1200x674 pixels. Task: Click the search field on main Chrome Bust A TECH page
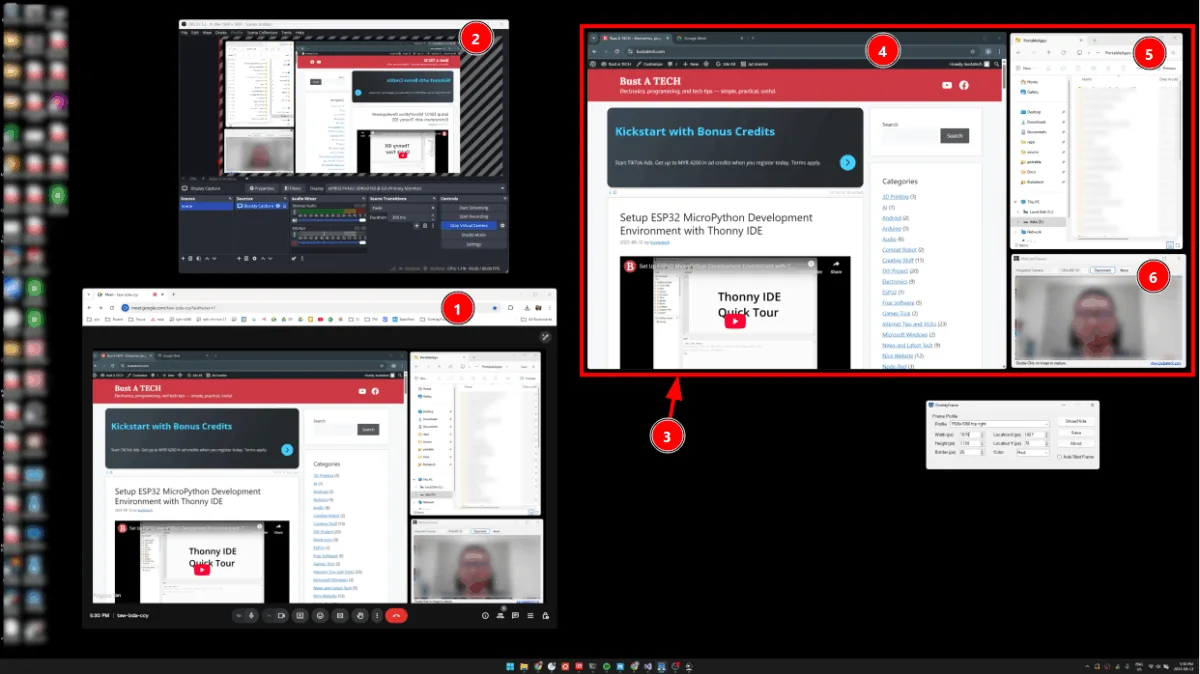910,136
